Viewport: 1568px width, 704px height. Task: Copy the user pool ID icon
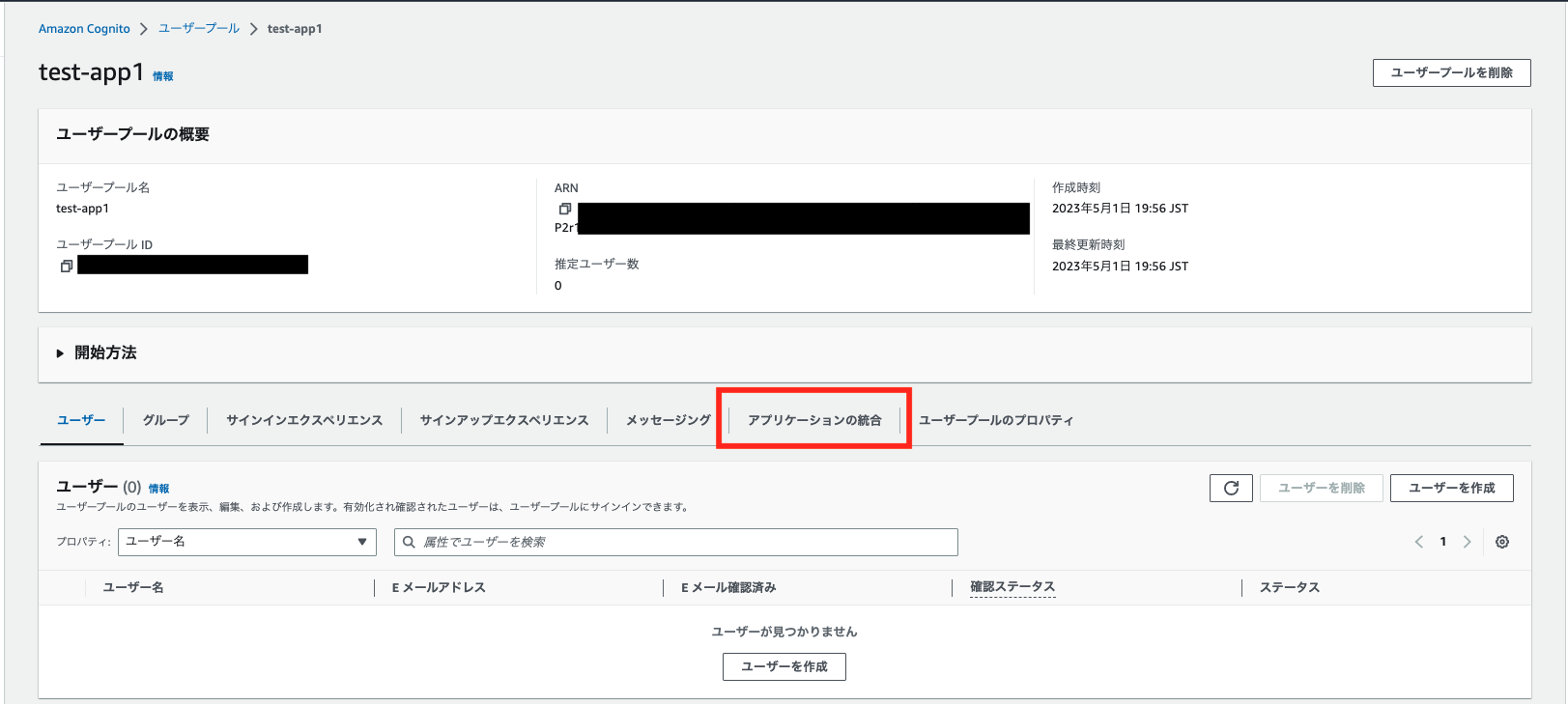(x=67, y=266)
